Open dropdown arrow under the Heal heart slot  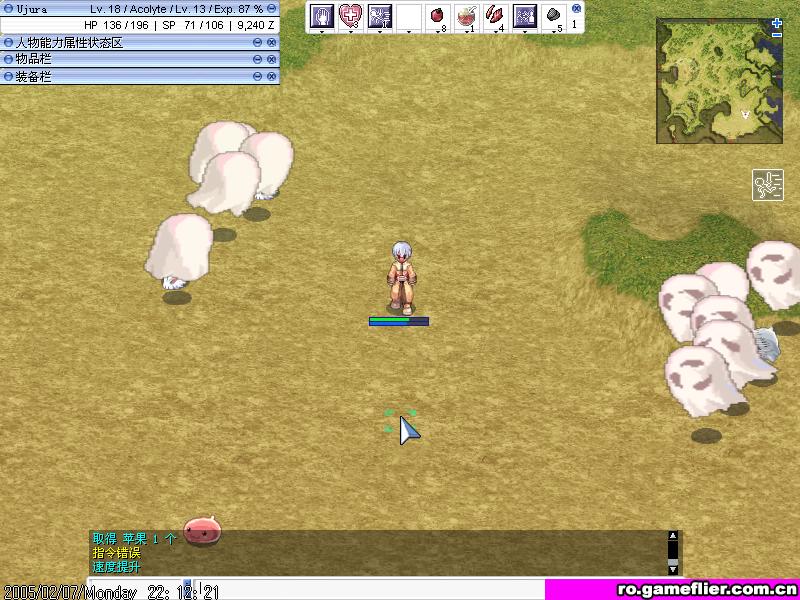tap(351, 32)
